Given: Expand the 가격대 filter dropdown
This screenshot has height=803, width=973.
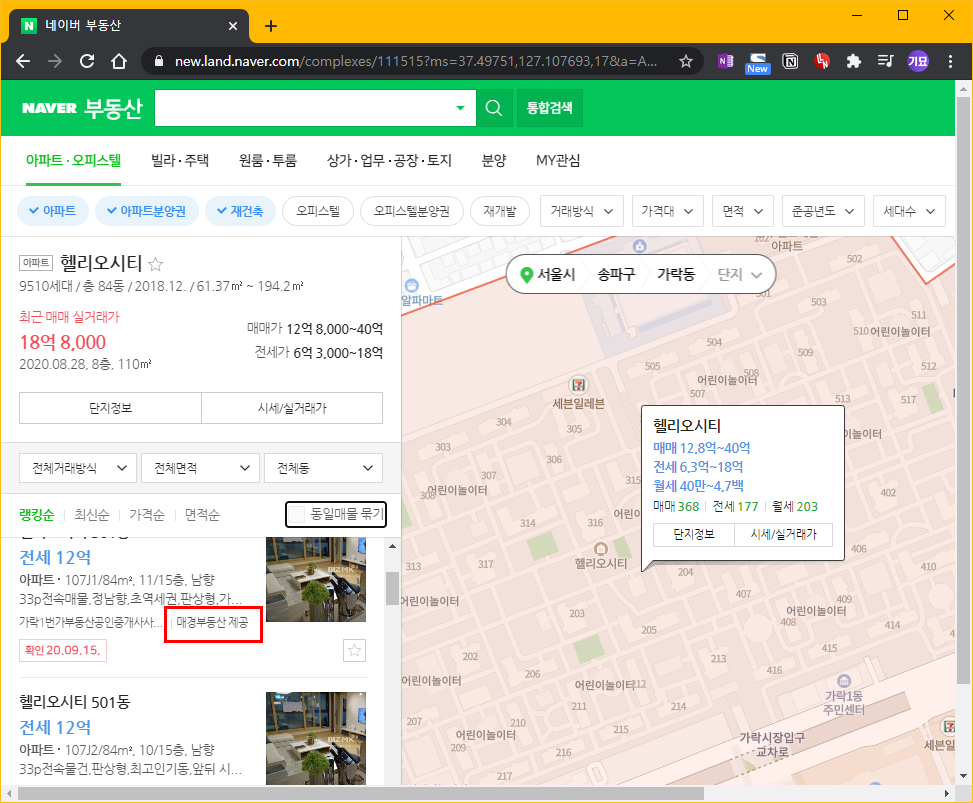Looking at the screenshot, I should (668, 211).
